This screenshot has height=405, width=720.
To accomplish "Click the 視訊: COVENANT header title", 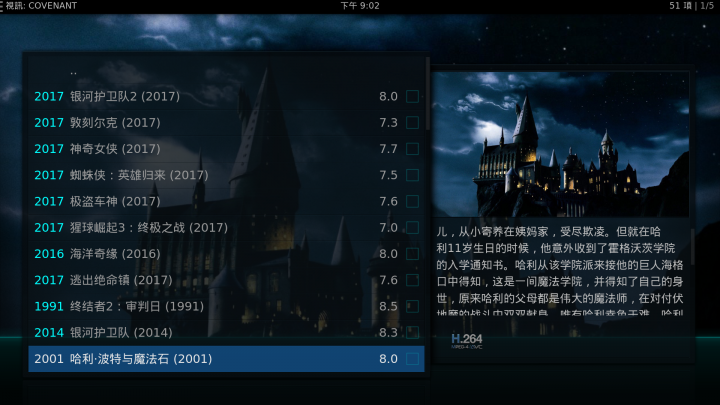I will pyautogui.click(x=41, y=6).
